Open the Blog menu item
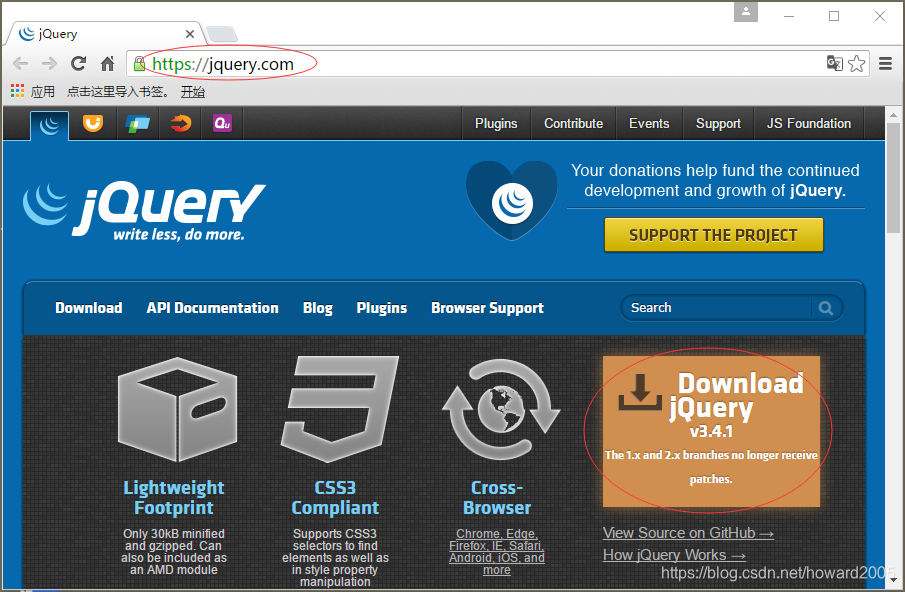905x592 pixels. 317,308
